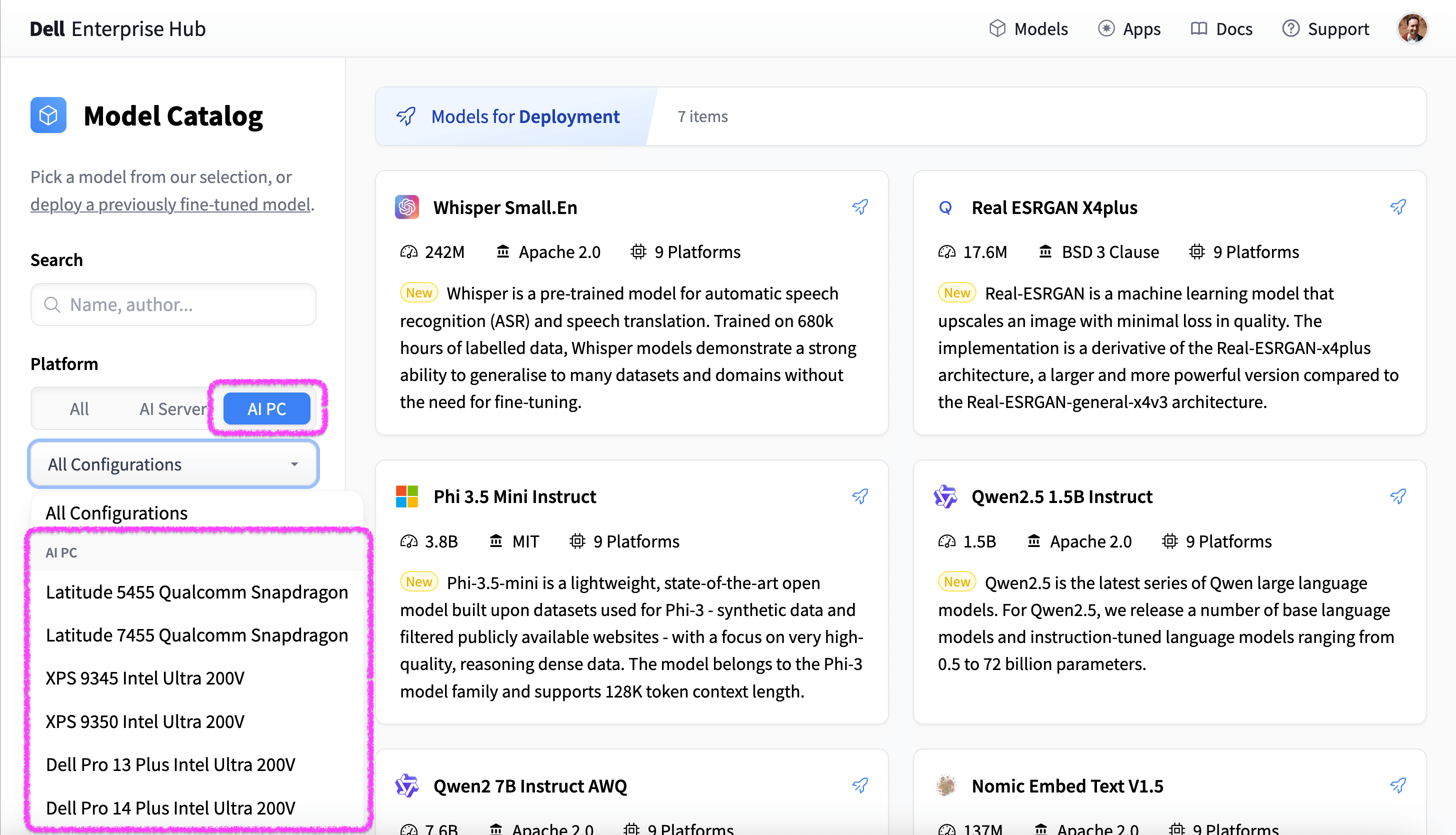Open the Nomic Embed Text V1.5 title
This screenshot has width=1456, height=835.
click(1067, 786)
